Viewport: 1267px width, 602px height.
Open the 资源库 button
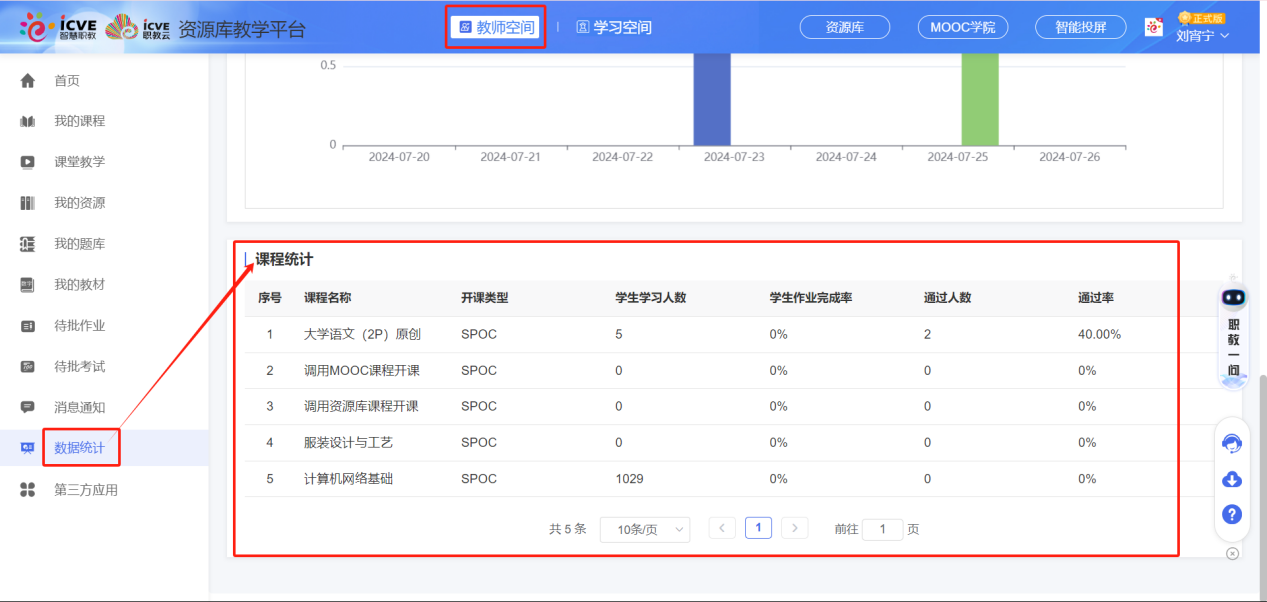[844, 27]
